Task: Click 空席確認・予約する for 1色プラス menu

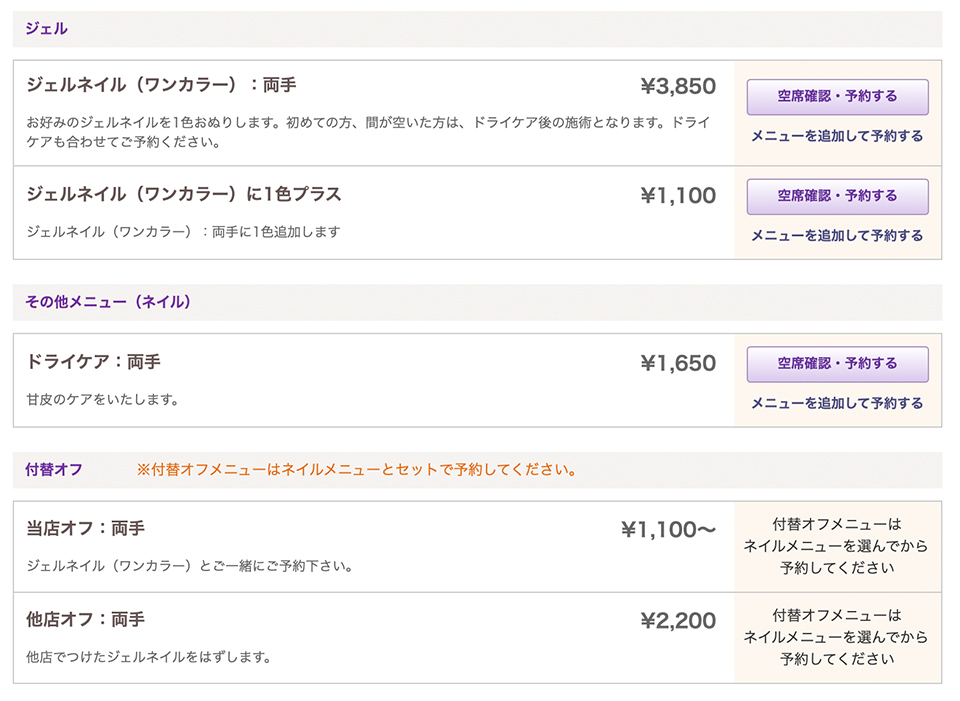Action: coord(837,197)
